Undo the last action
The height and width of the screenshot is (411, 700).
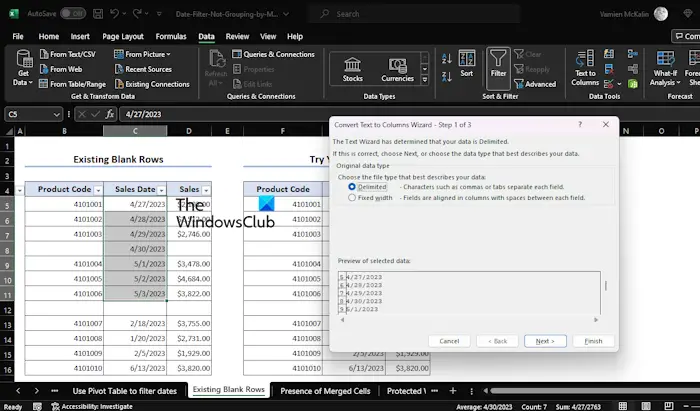point(115,14)
